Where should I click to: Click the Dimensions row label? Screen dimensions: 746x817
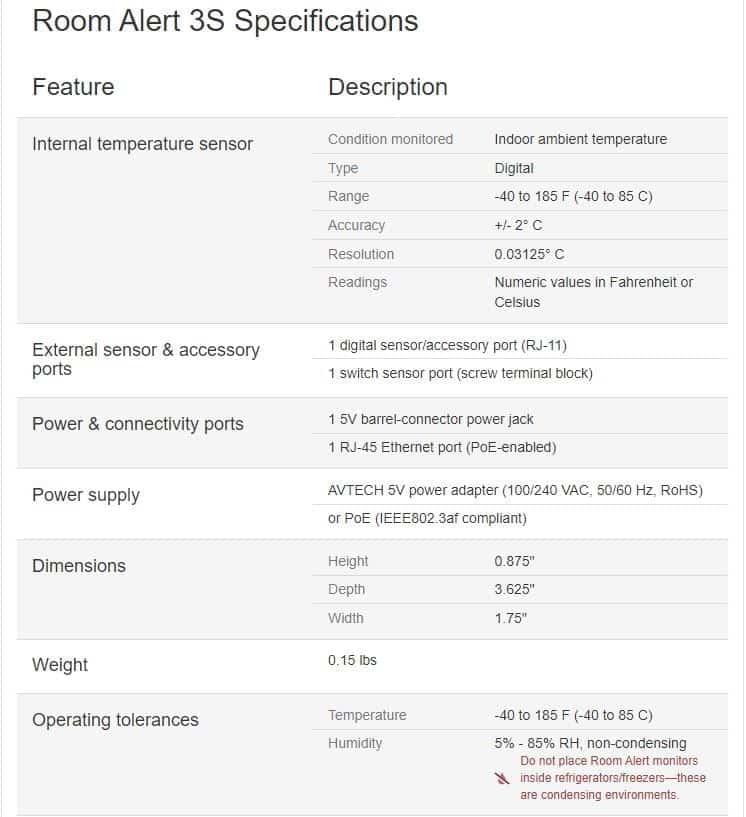point(79,566)
